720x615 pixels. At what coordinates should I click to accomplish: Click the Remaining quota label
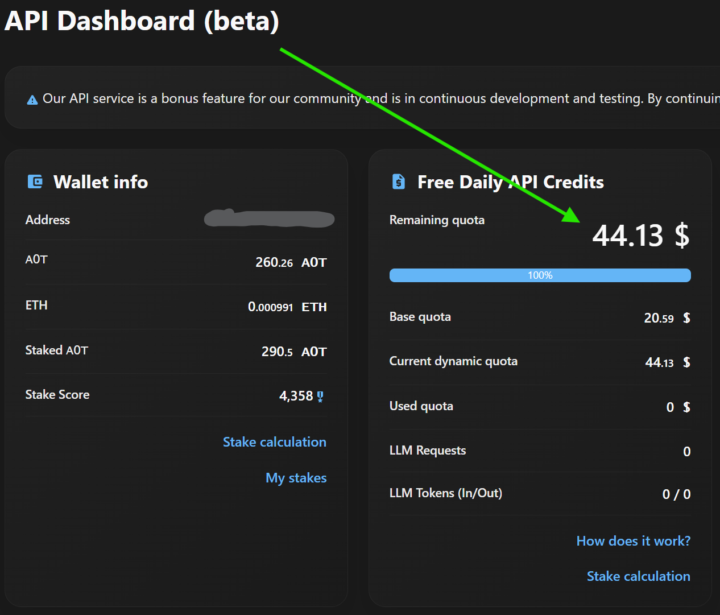[x=437, y=220]
